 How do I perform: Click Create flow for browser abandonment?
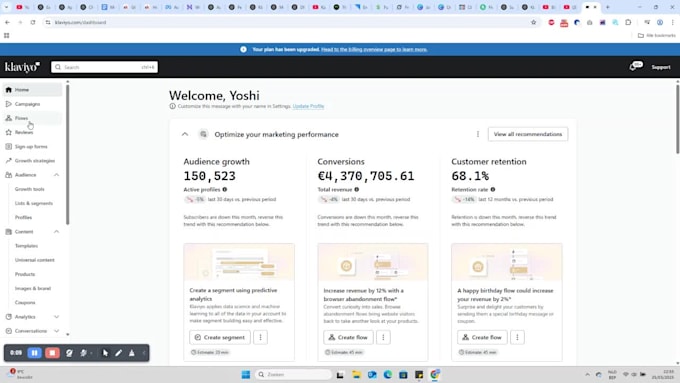[348, 337]
